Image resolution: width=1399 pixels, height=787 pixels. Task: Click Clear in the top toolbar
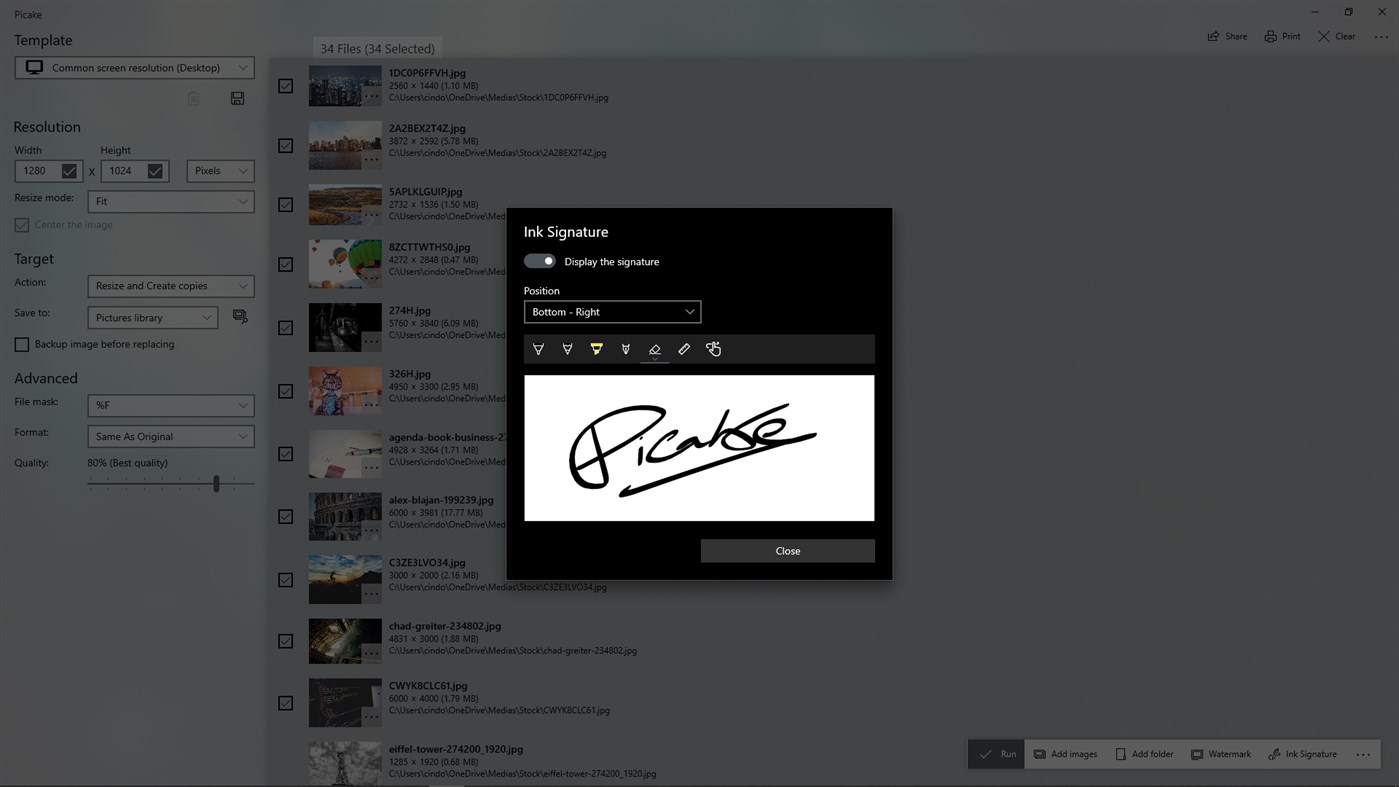[x=1337, y=36]
